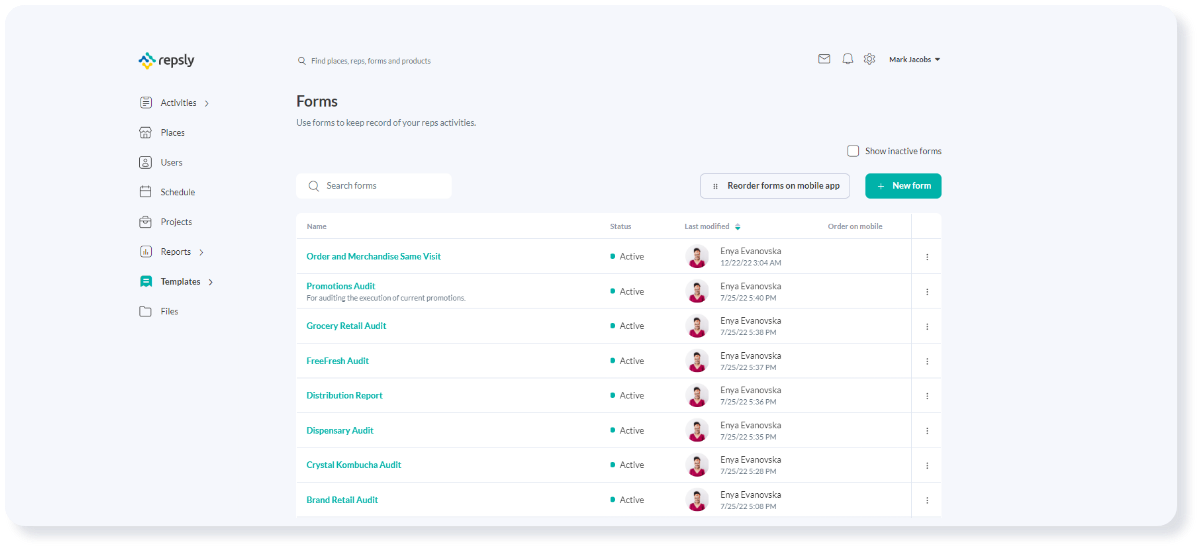Open the Mark Jacobs account dropdown
This screenshot has height=551, width=1202.
pyautogui.click(x=914, y=59)
